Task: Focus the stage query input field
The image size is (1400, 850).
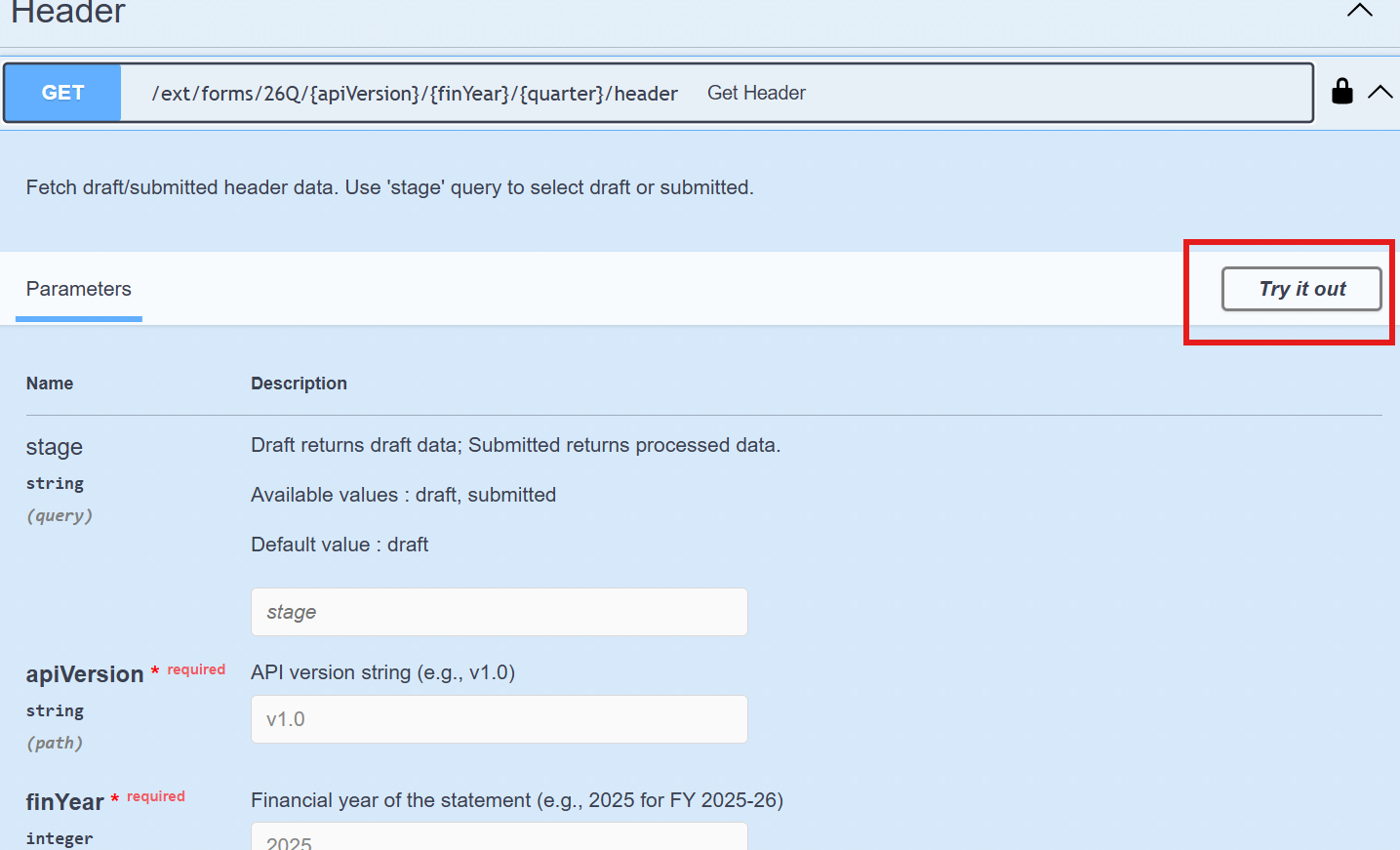Action: 499,612
